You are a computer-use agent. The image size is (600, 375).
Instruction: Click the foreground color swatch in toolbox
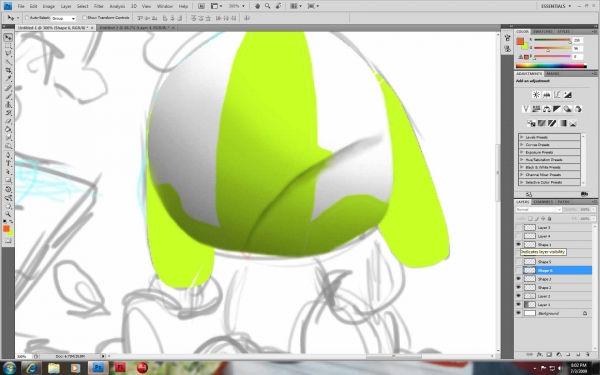[6, 229]
